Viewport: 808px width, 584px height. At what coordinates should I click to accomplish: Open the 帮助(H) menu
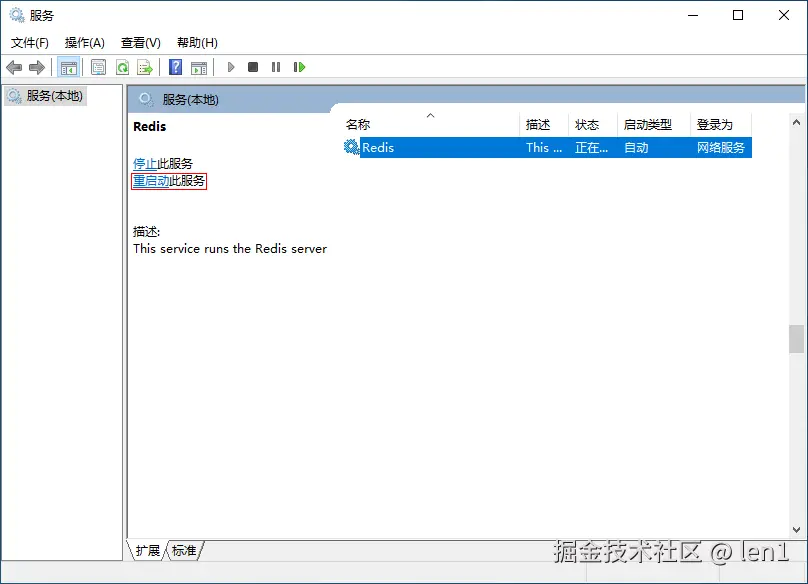click(197, 43)
